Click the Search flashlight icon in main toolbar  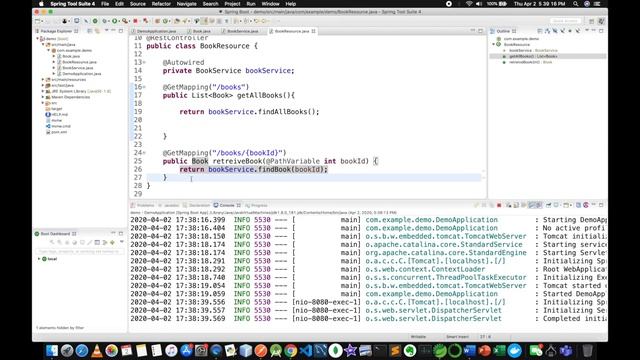[185, 21]
